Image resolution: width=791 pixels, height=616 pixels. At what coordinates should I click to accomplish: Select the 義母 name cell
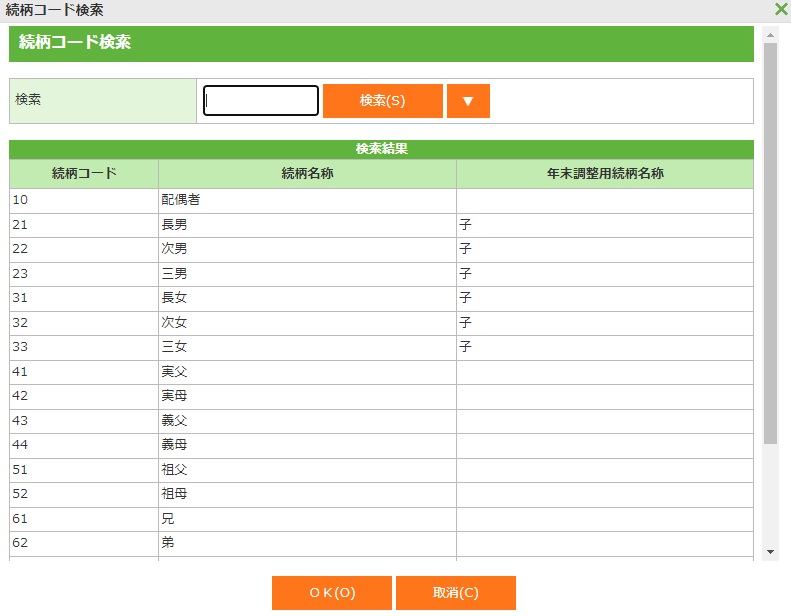[307, 445]
